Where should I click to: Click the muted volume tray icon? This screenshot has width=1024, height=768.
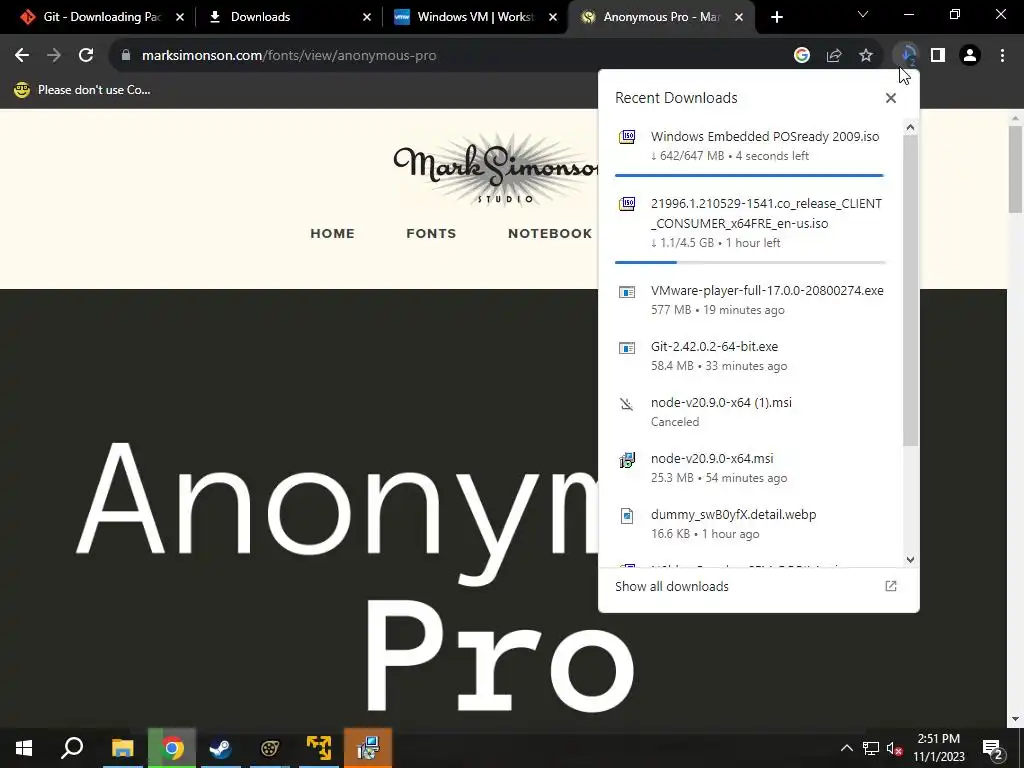coord(894,748)
